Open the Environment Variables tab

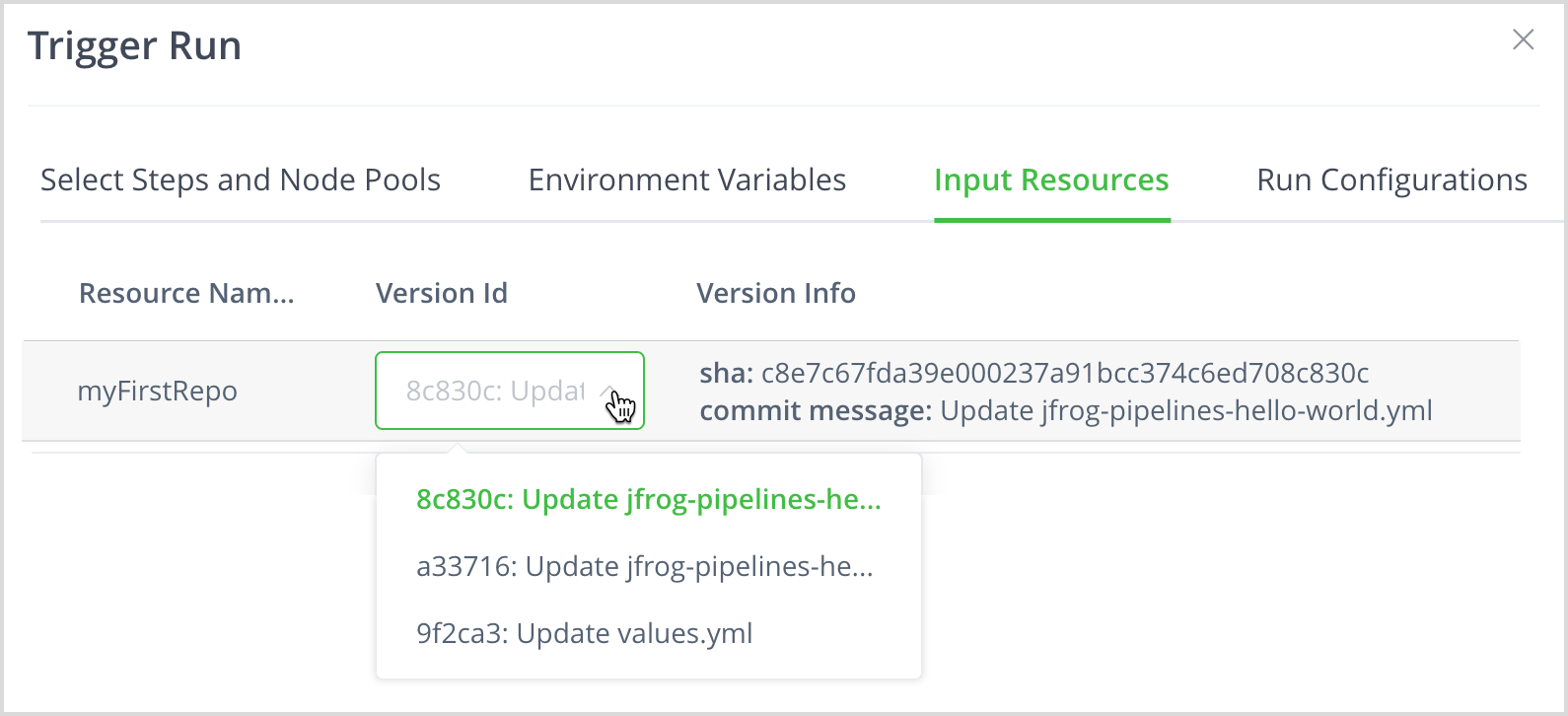point(686,180)
